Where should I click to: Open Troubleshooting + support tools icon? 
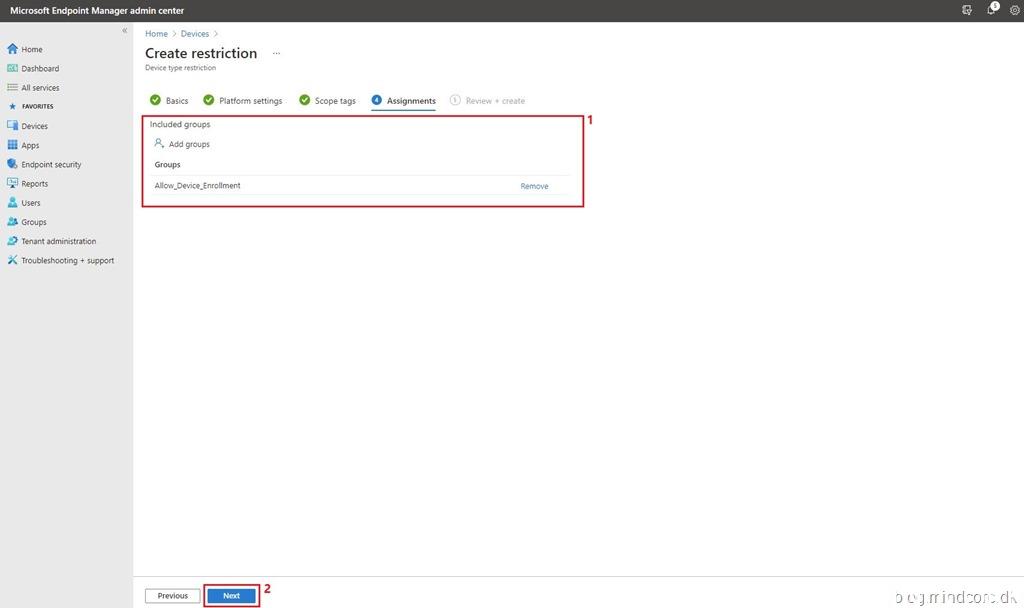click(13, 260)
